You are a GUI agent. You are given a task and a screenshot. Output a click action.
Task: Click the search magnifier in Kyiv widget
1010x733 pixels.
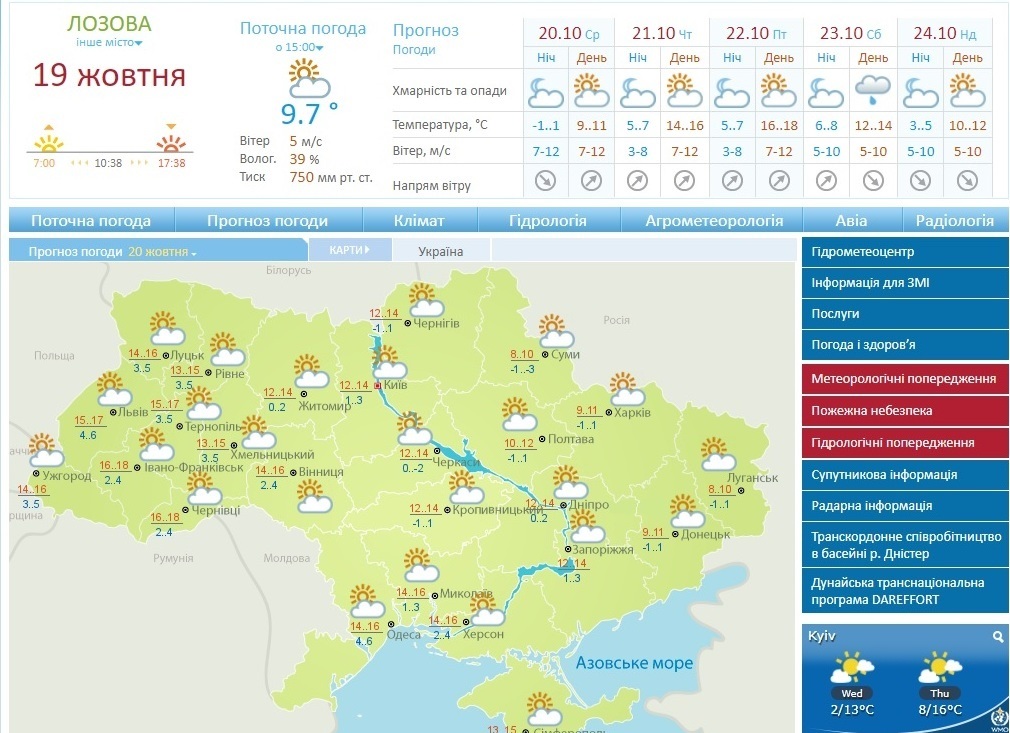pos(998,637)
